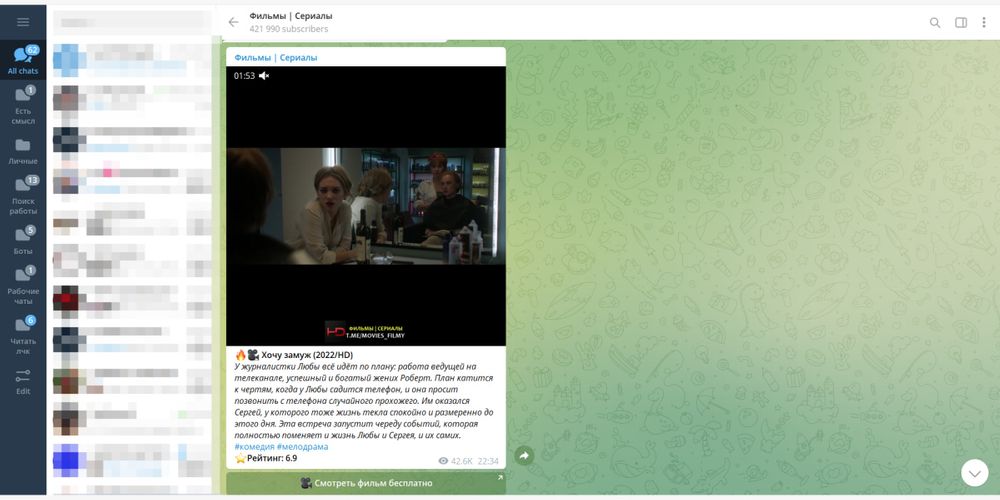Open the Поиск работы chat folder

coord(23,196)
